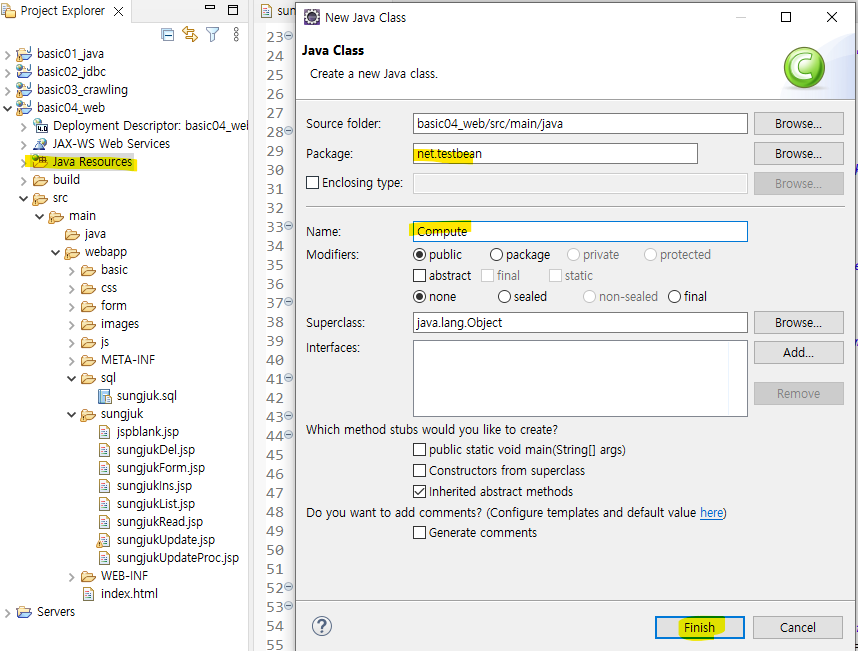
Task: Collapse the basic04_web project node
Action: pos(8,108)
